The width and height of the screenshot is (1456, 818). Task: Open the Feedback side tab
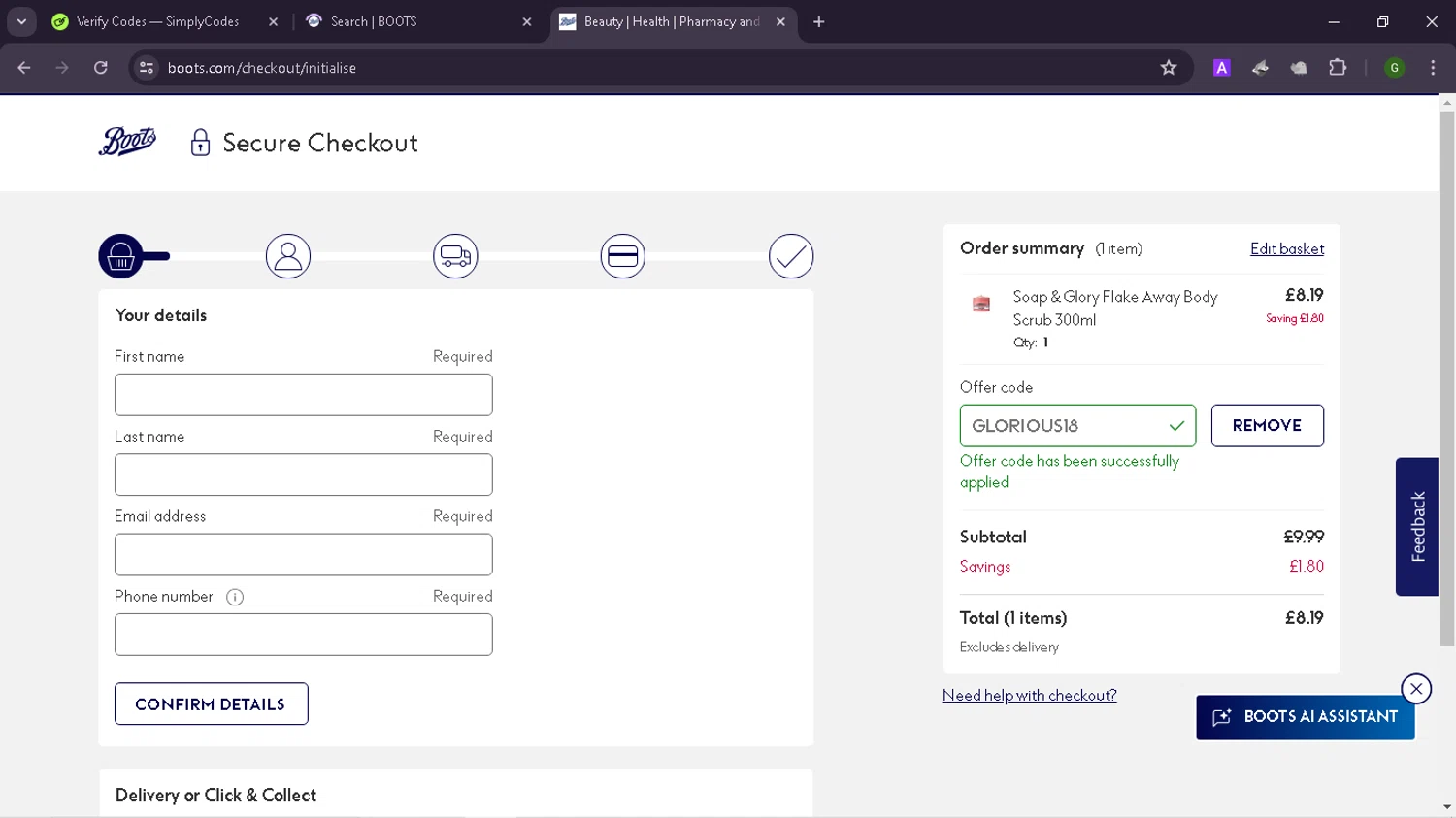coord(1417,527)
